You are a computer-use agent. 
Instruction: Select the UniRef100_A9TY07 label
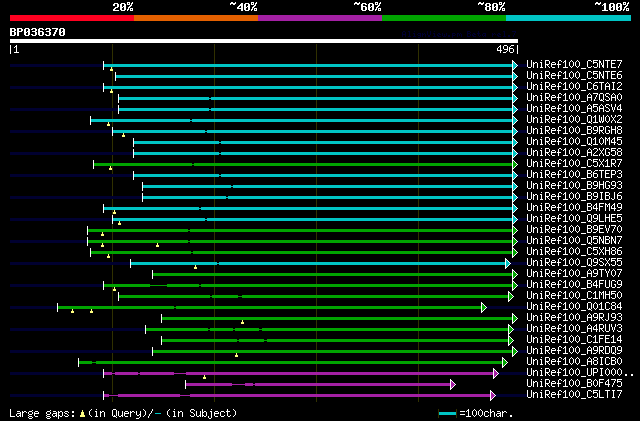(x=574, y=274)
